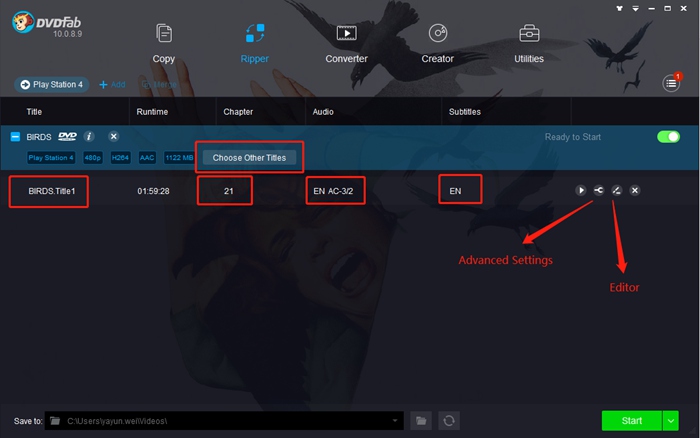Open the Copy module
Image resolution: width=700 pixels, height=438 pixels.
tap(163, 44)
